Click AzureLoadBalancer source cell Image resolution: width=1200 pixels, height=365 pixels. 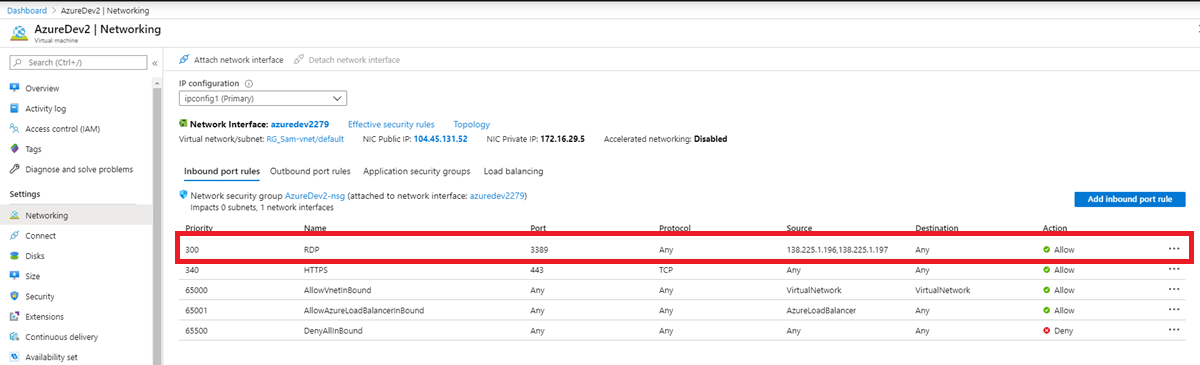click(x=821, y=310)
